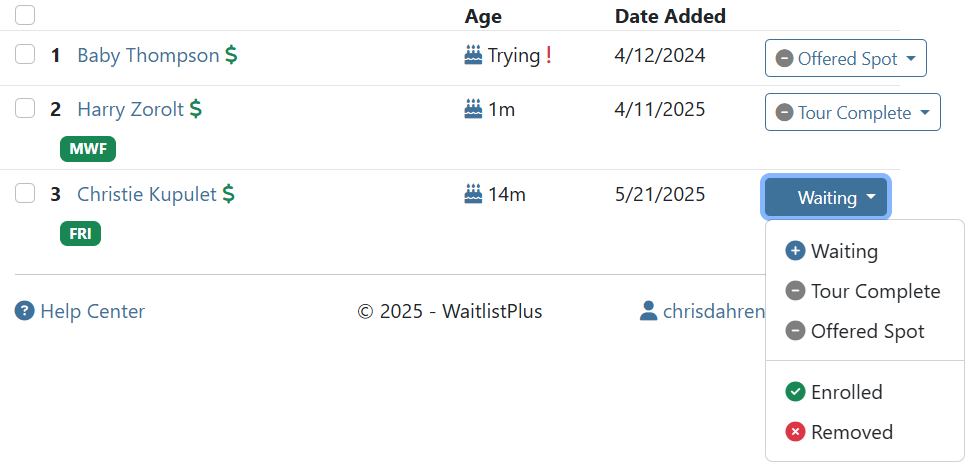Screen dimensions: 977x476
Task: Click the birthday cake icon in Harry Zorolt's row
Action: pos(474,109)
